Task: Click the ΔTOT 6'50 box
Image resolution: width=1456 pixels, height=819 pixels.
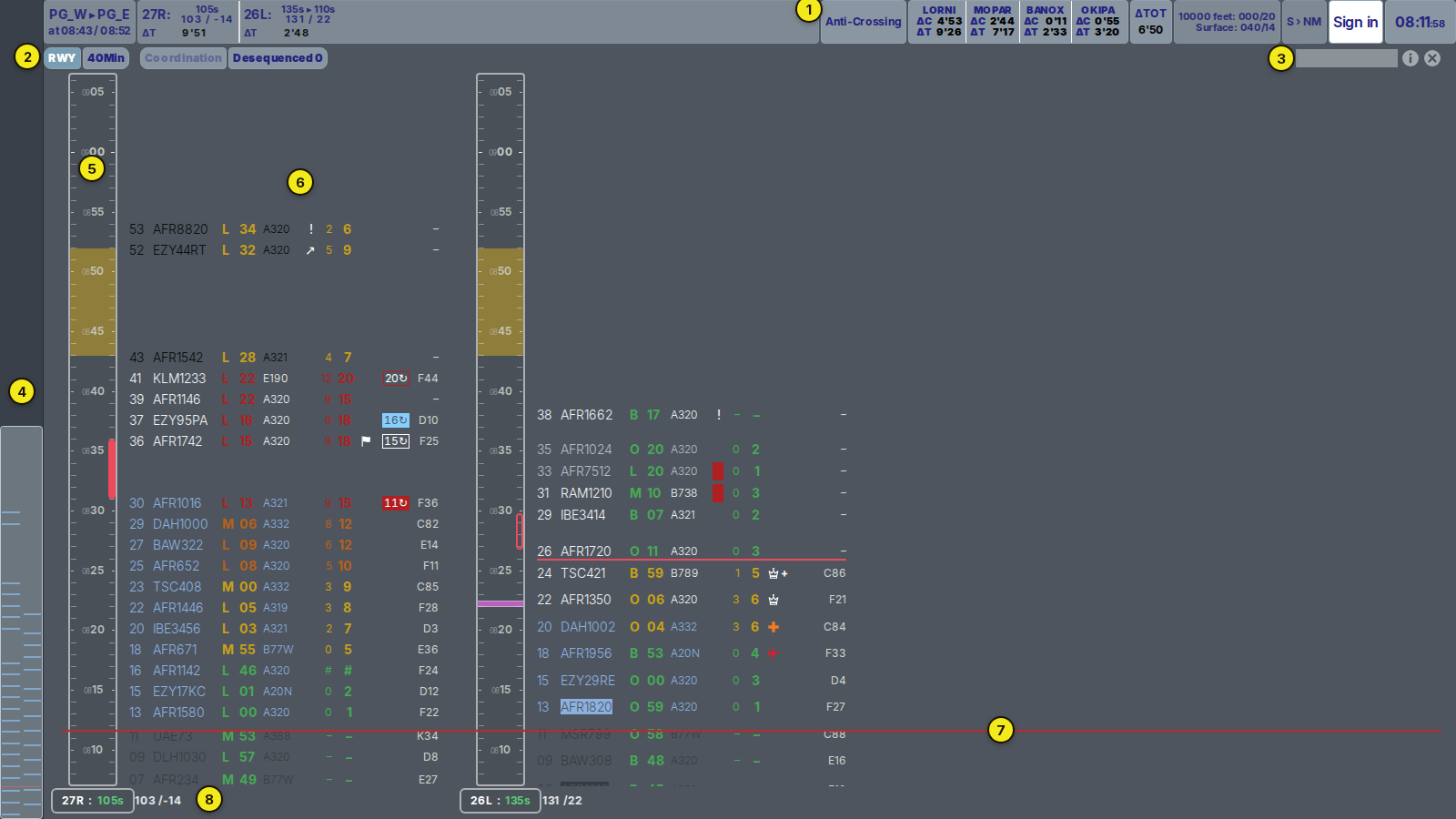Action: point(1150,22)
